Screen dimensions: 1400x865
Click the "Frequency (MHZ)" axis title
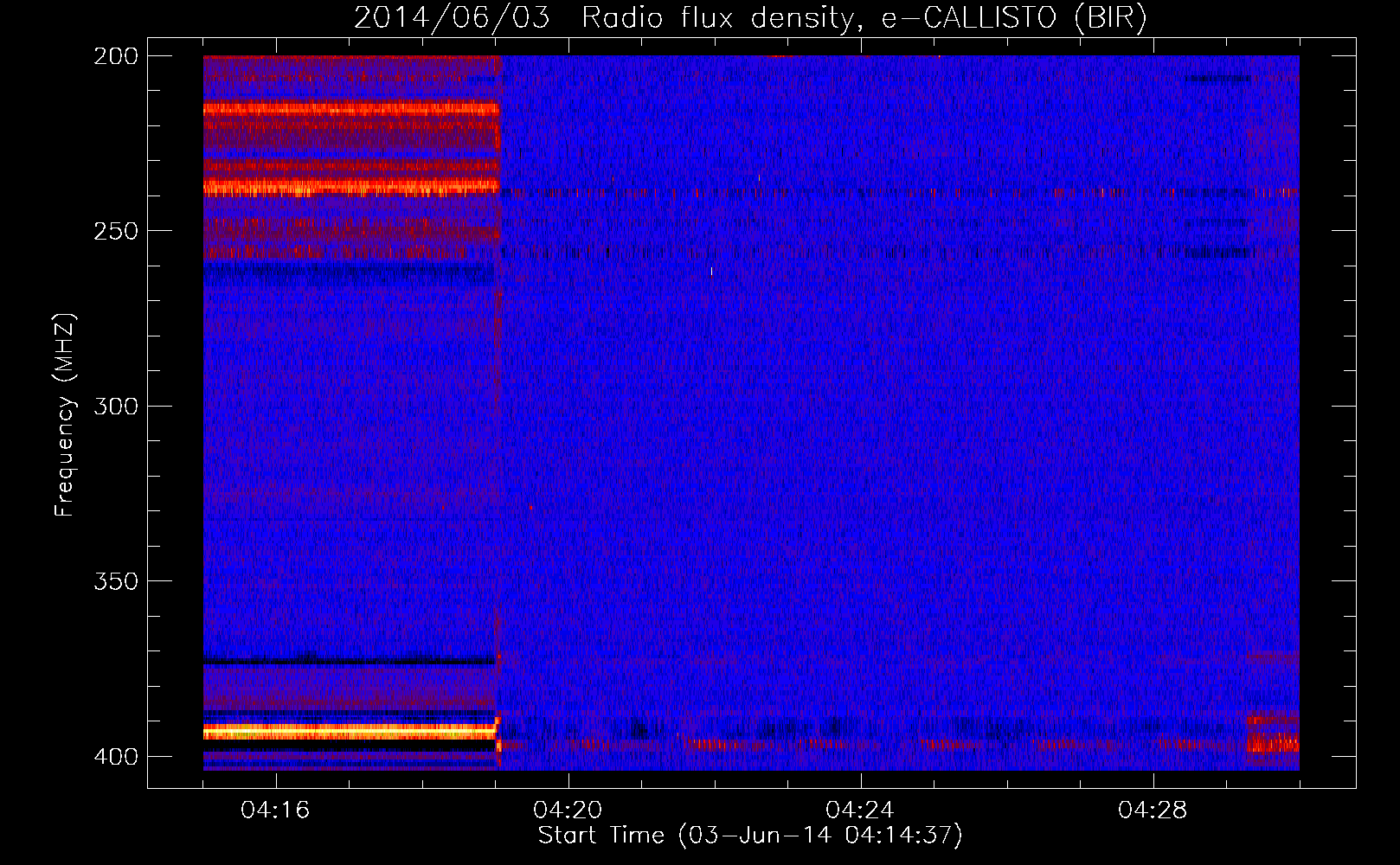tap(65, 415)
